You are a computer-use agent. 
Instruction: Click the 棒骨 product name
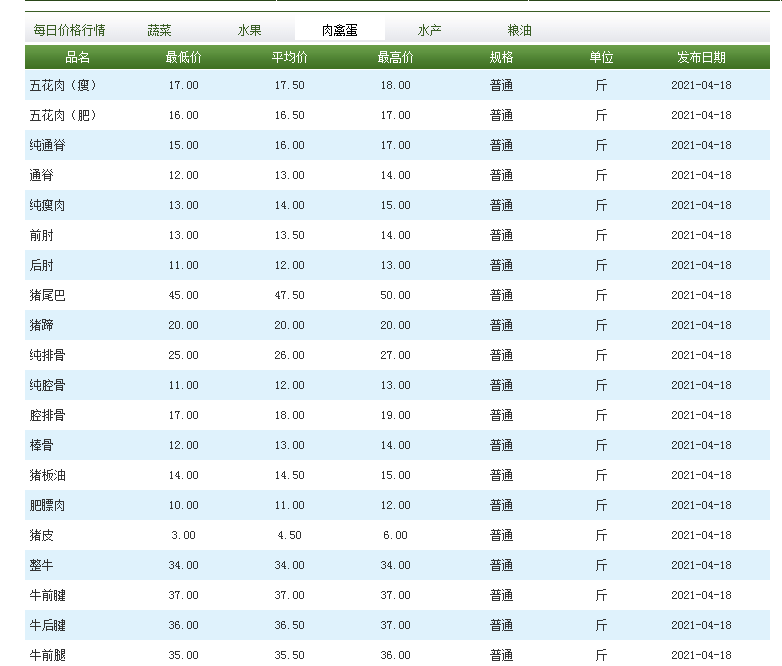tap(41, 445)
